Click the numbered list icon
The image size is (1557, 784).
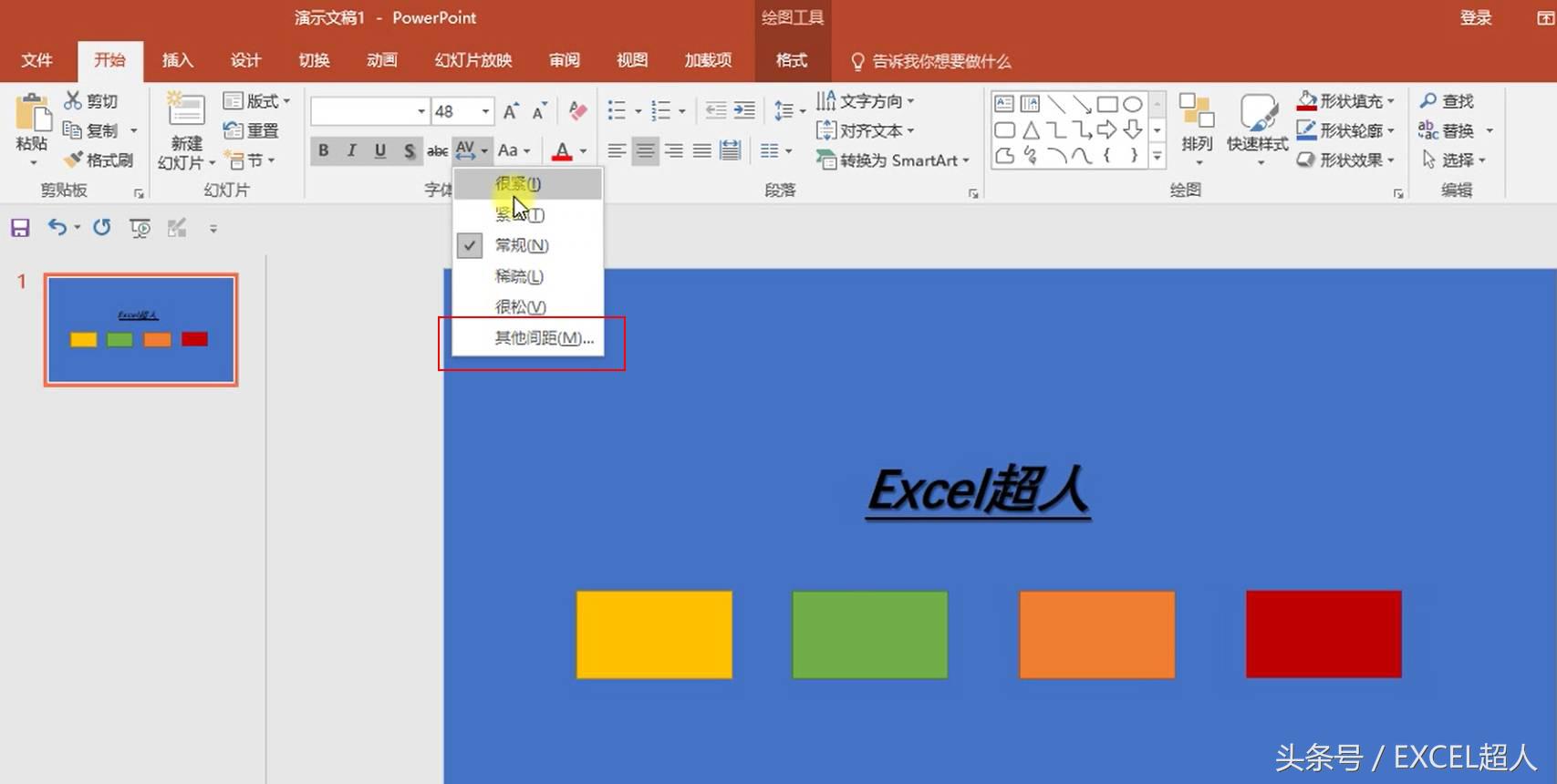coord(661,111)
